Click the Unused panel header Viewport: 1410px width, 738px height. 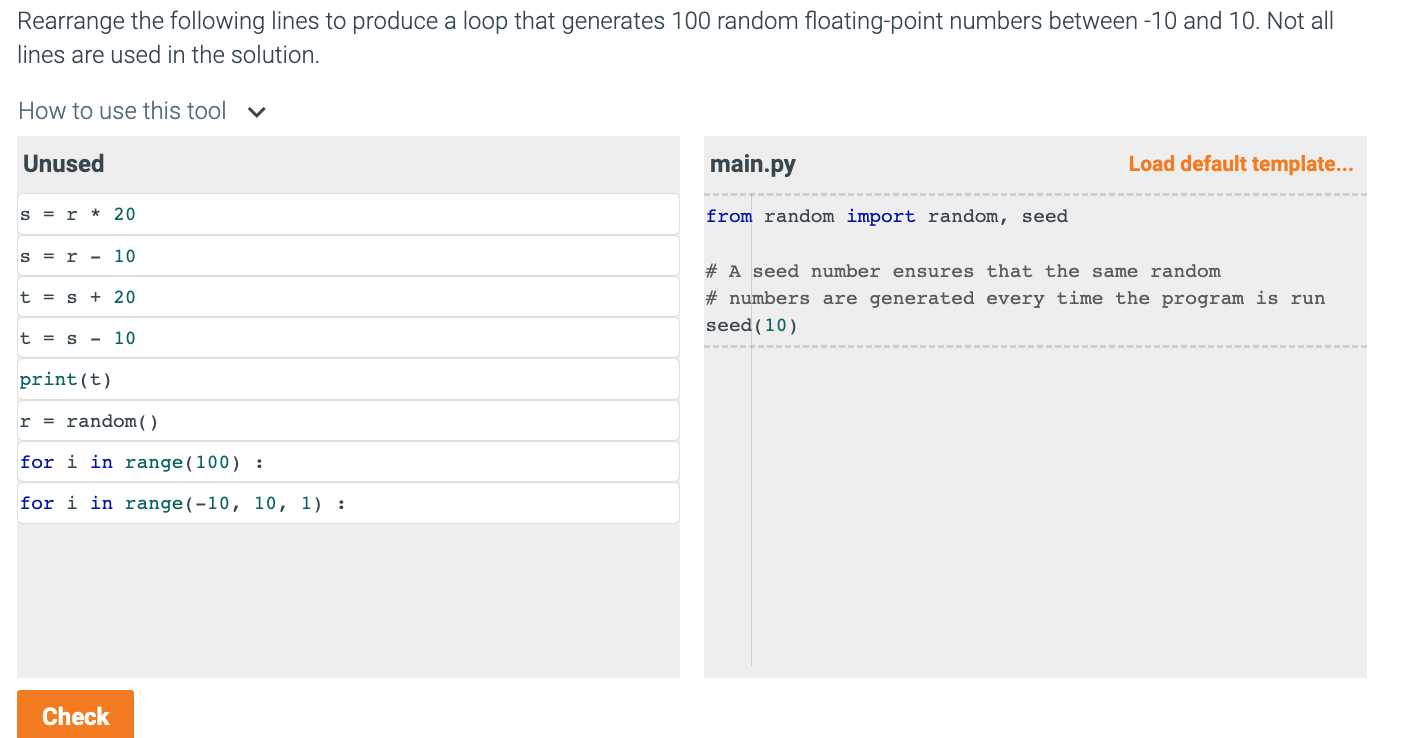[x=63, y=163]
